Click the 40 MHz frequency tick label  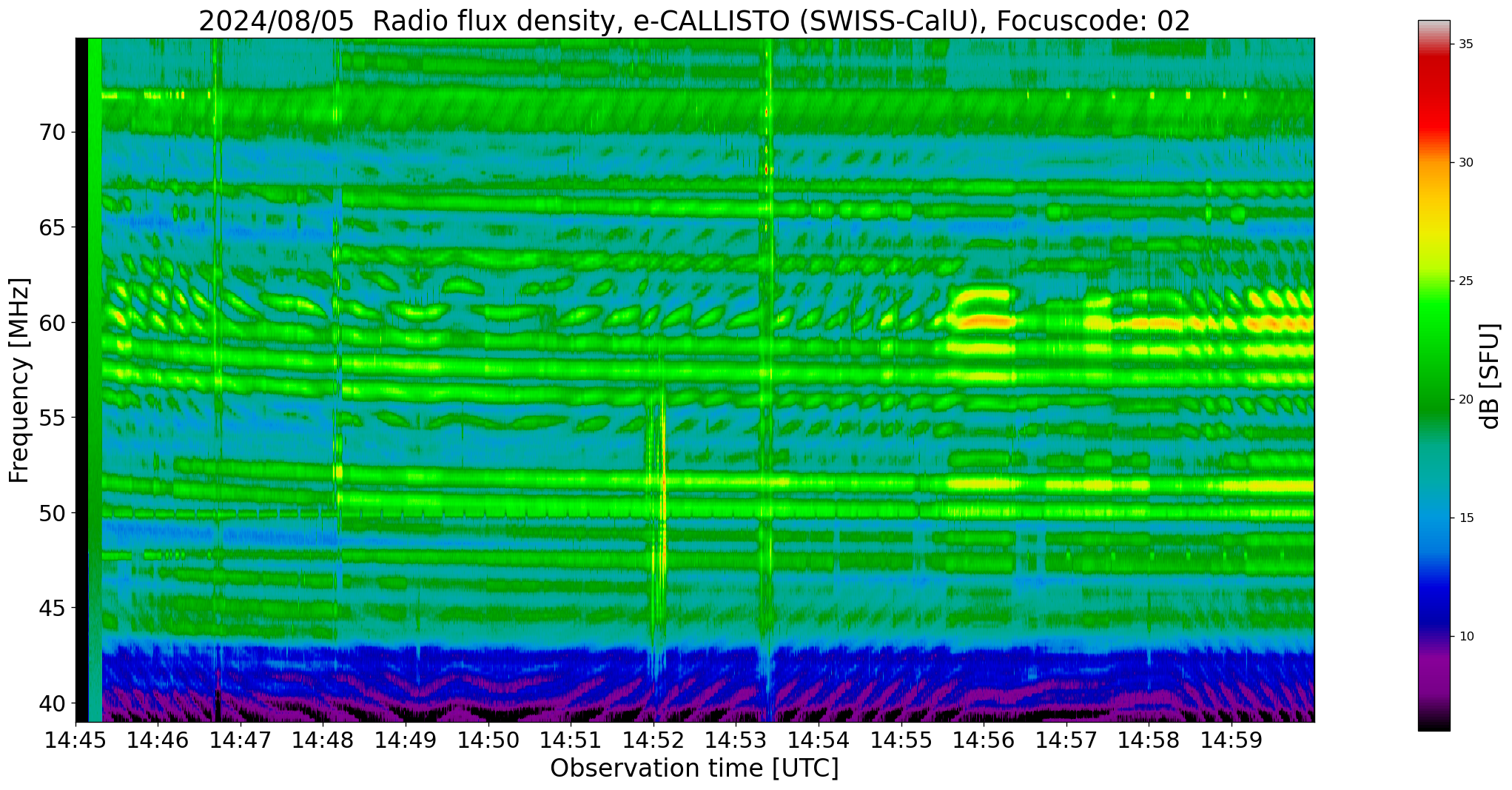pyautogui.click(x=52, y=703)
